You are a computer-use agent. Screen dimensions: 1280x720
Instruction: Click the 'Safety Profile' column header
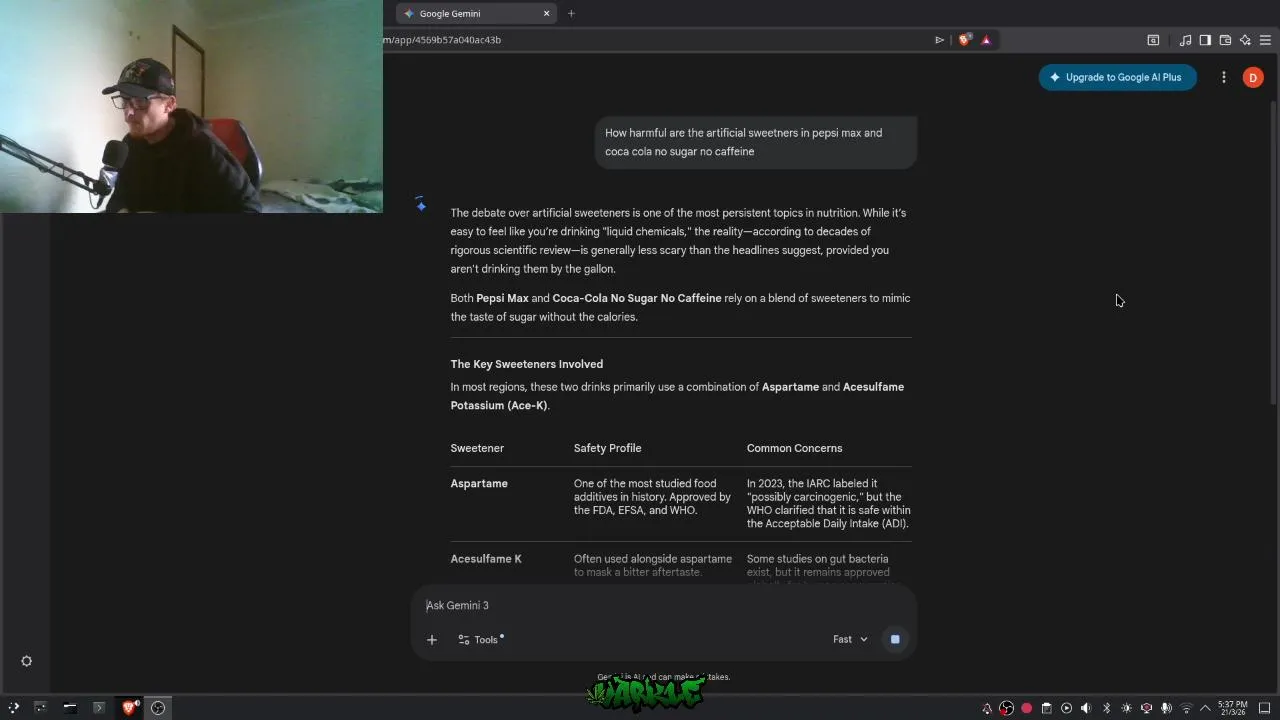pyautogui.click(x=607, y=448)
